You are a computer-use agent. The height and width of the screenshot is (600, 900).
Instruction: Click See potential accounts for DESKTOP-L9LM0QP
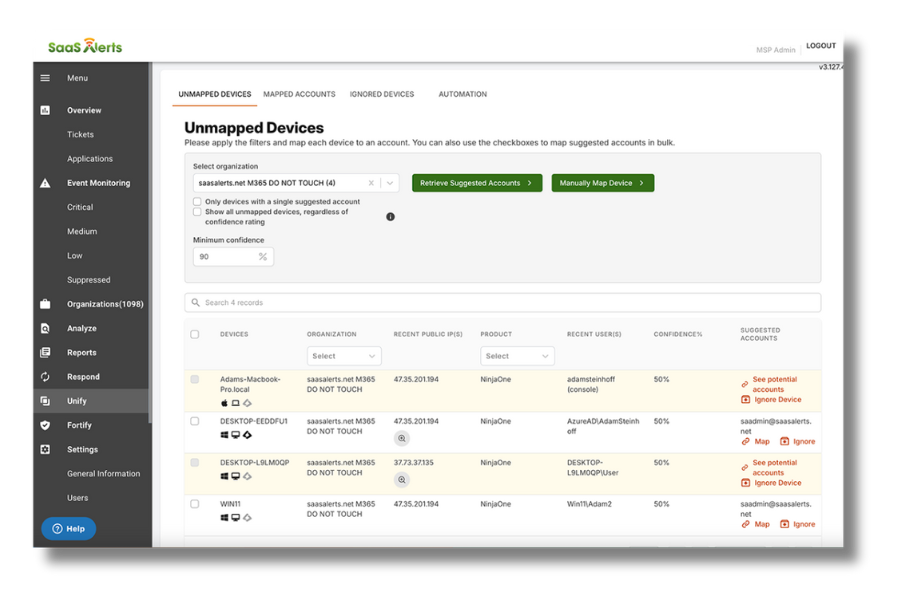[774, 467]
